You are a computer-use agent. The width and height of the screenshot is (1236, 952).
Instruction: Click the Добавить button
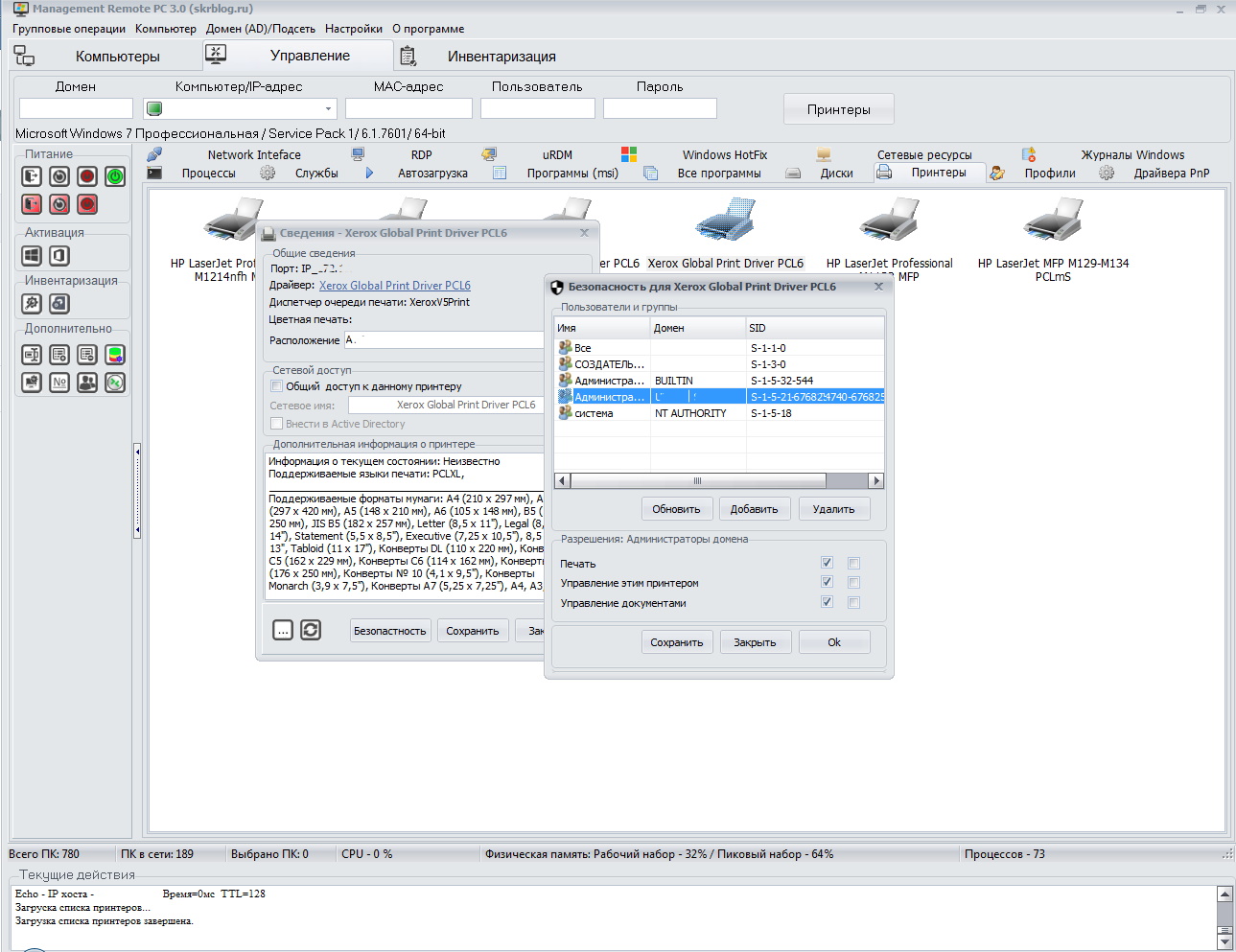pyautogui.click(x=755, y=509)
